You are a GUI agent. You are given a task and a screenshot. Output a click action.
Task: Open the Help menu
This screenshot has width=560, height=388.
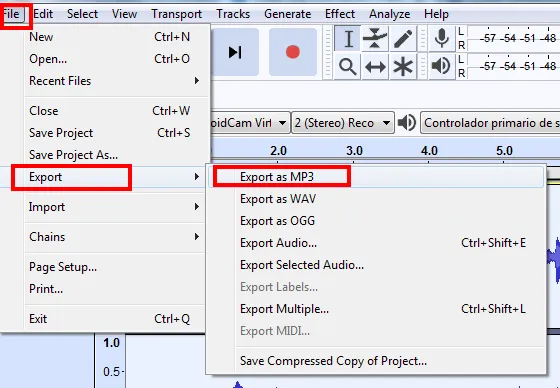pyautogui.click(x=436, y=14)
